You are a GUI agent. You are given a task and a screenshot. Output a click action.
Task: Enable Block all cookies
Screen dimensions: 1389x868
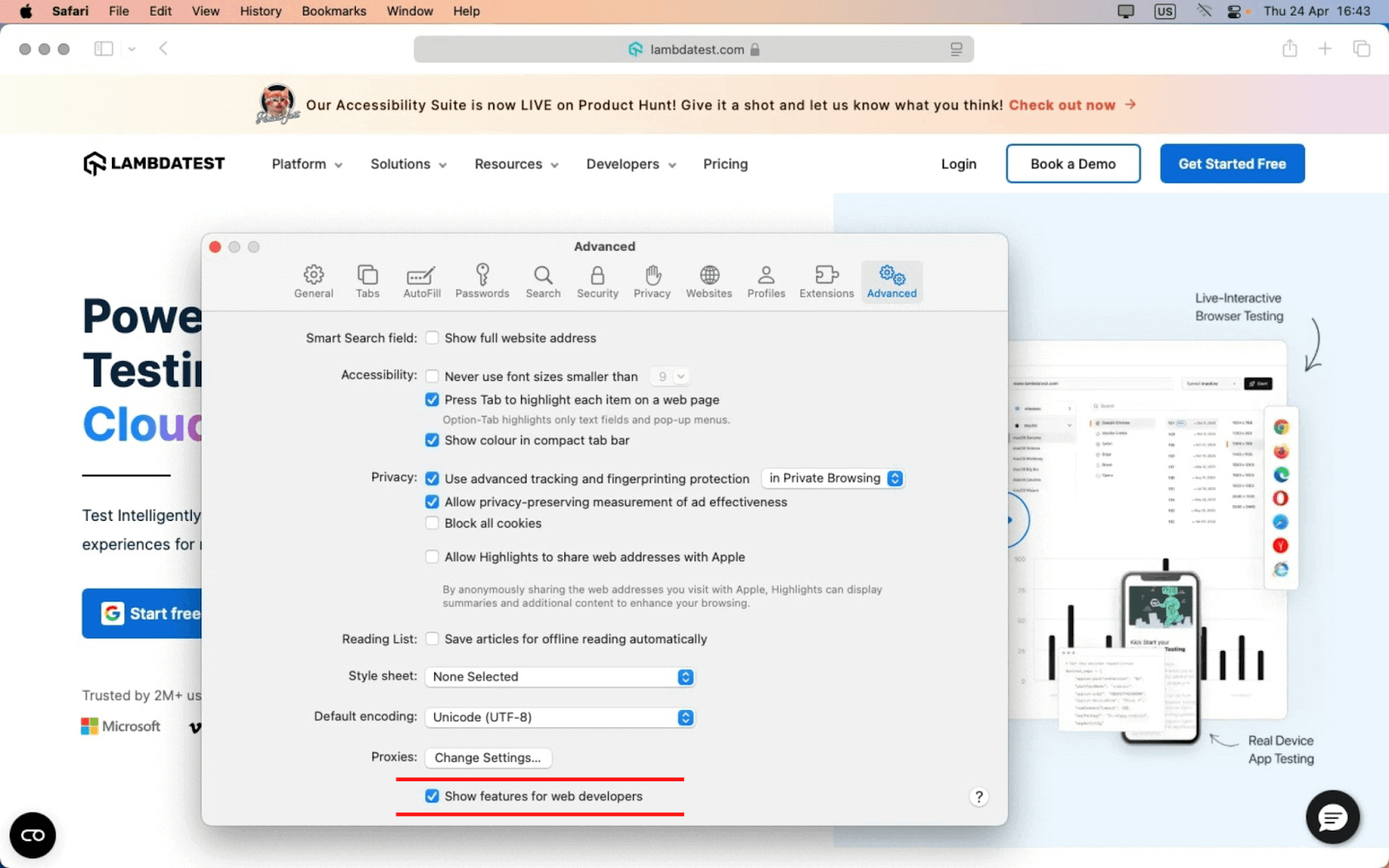click(431, 523)
